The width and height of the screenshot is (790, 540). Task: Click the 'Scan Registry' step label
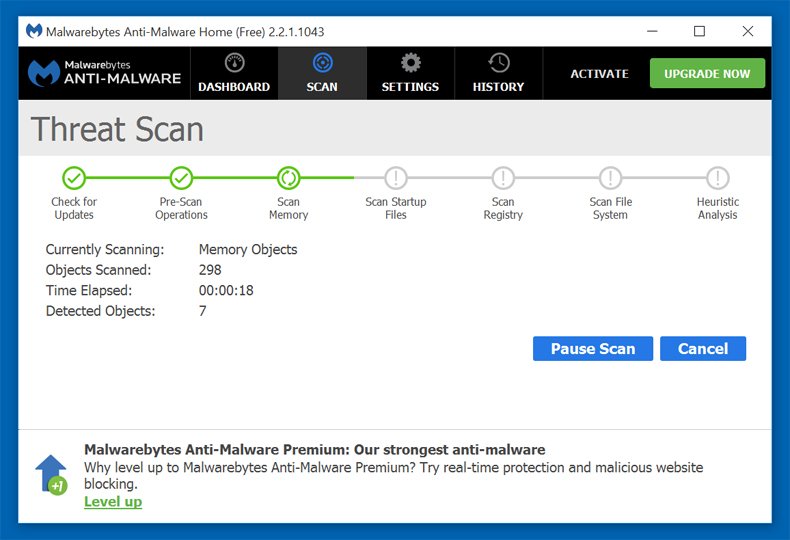pos(503,208)
